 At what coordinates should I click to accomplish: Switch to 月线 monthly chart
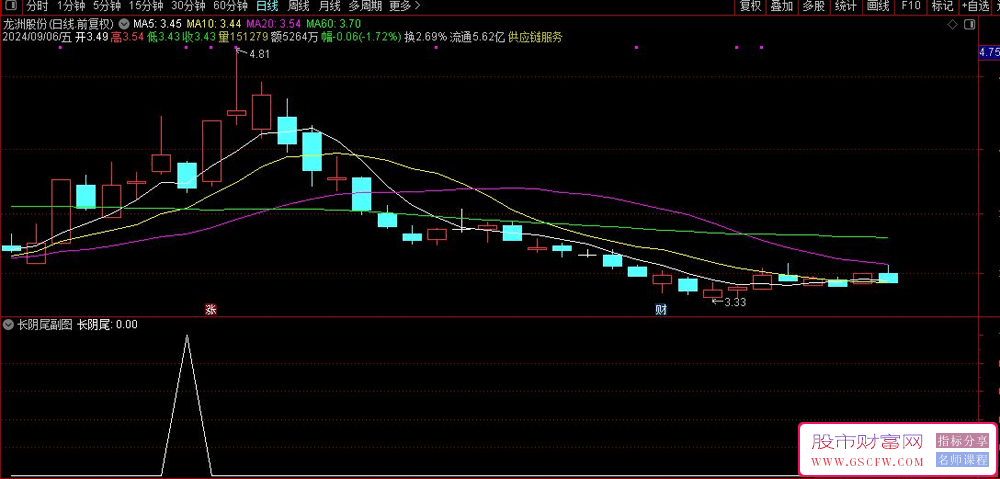(329, 6)
